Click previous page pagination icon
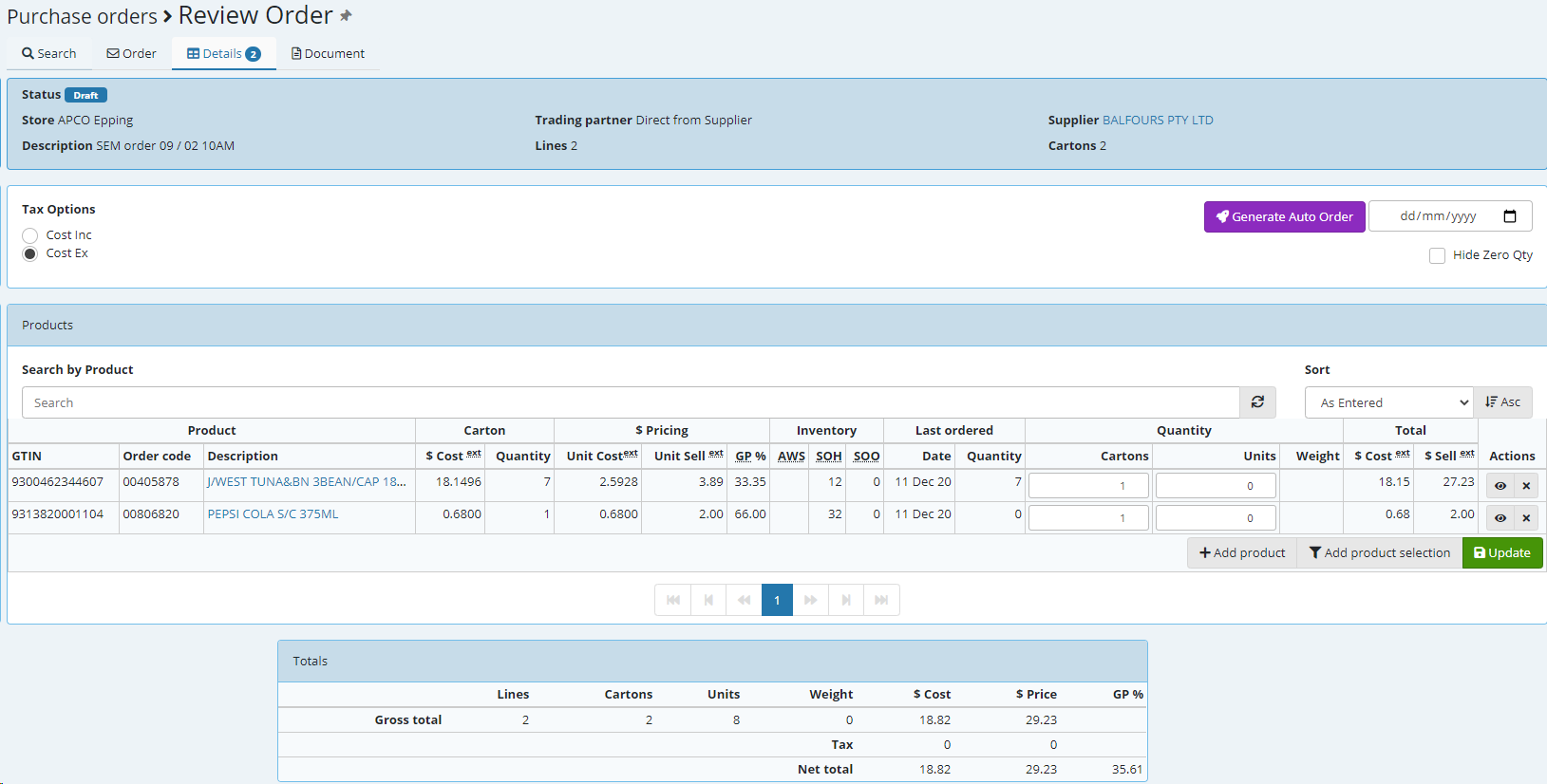 708,600
